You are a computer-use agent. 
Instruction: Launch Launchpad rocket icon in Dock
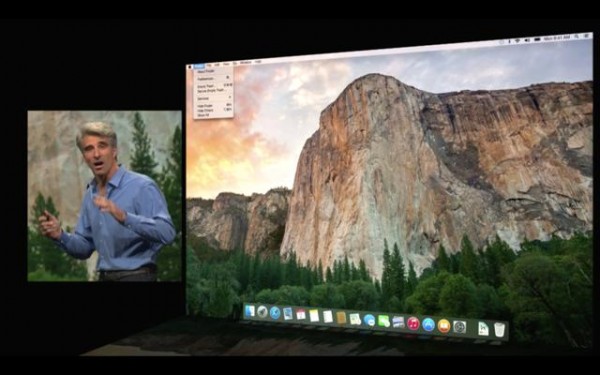(262, 312)
